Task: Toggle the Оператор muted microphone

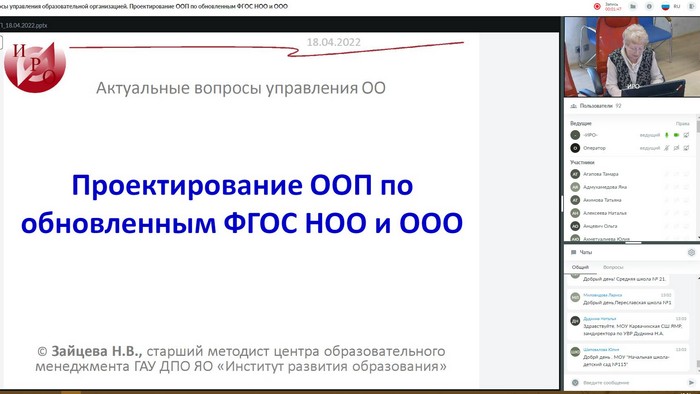Action: tap(667, 148)
